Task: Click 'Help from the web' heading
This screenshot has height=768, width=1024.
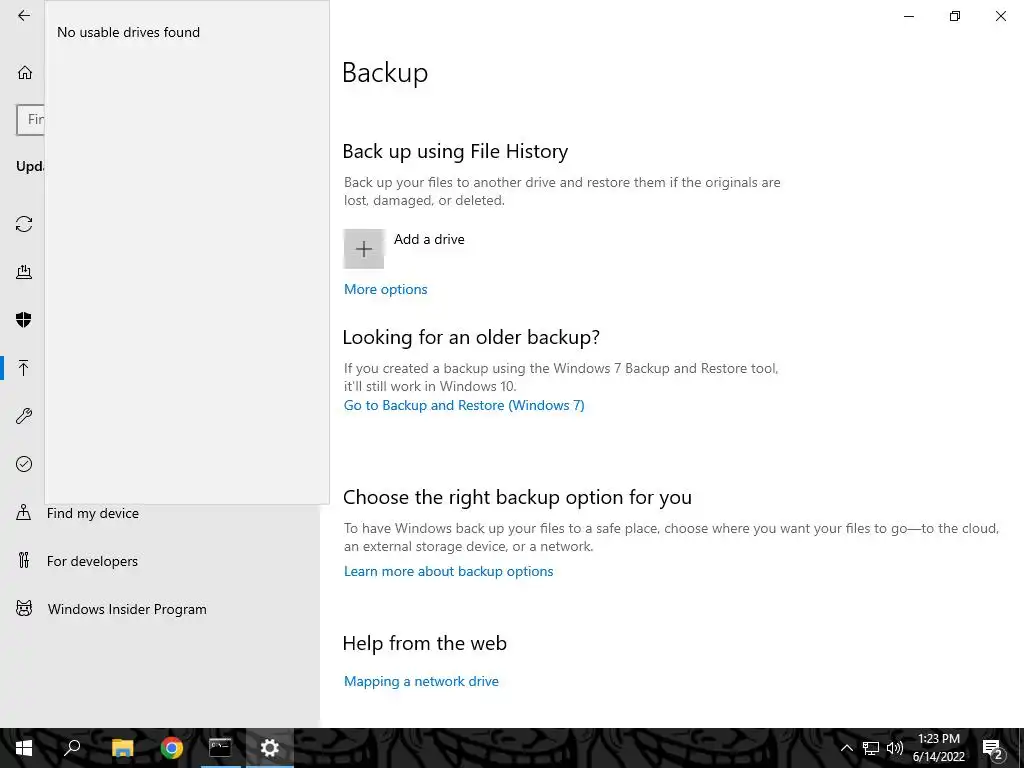Action: [x=424, y=643]
